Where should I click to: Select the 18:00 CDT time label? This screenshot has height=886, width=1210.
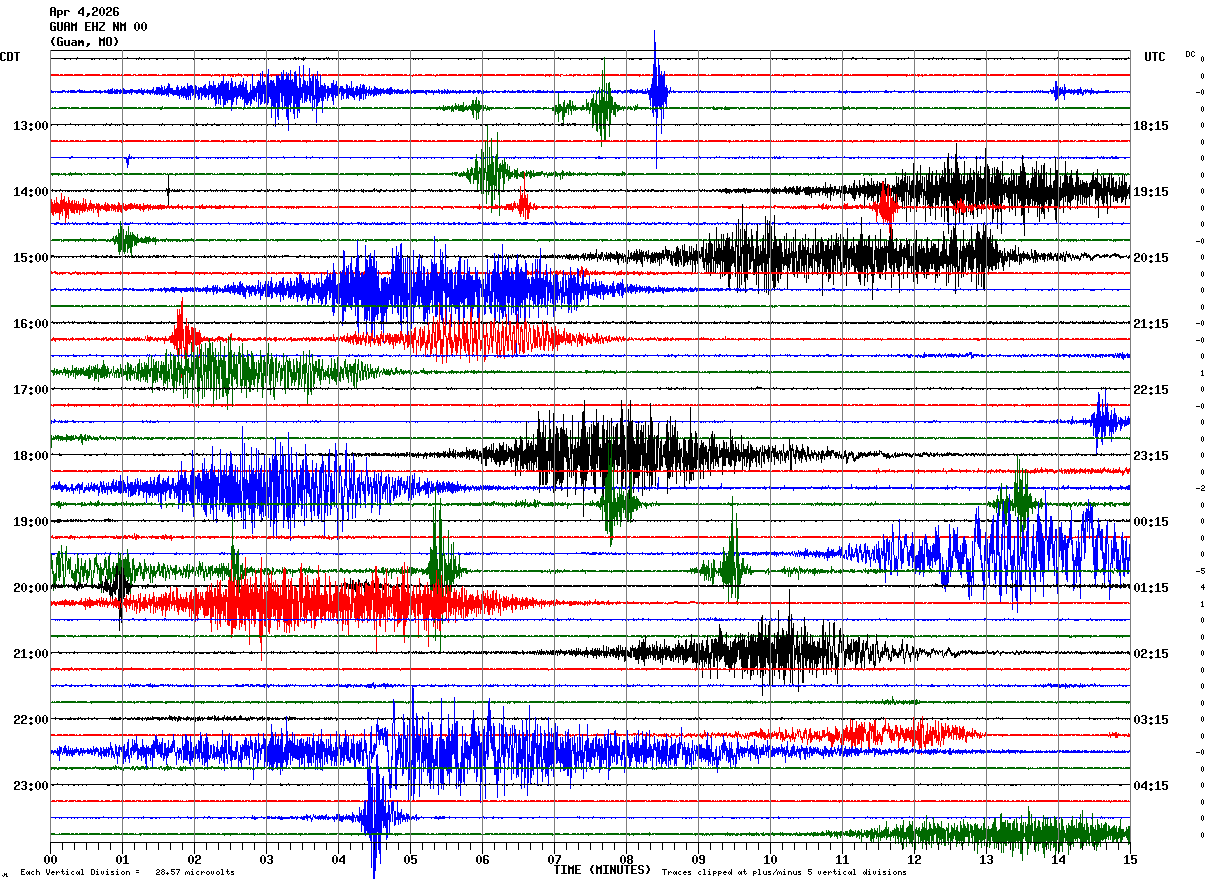31,456
